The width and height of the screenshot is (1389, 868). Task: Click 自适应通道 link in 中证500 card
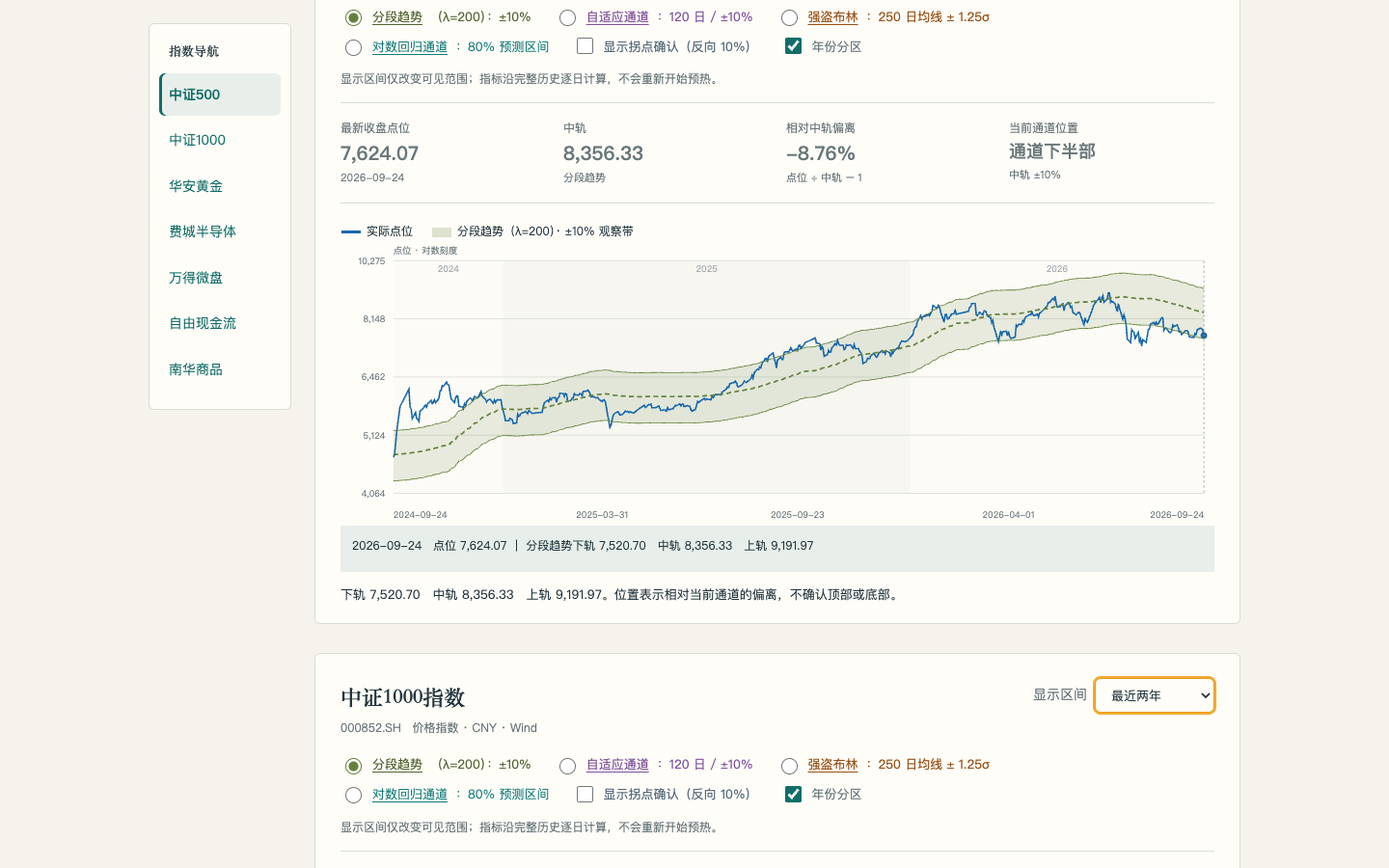click(x=617, y=17)
